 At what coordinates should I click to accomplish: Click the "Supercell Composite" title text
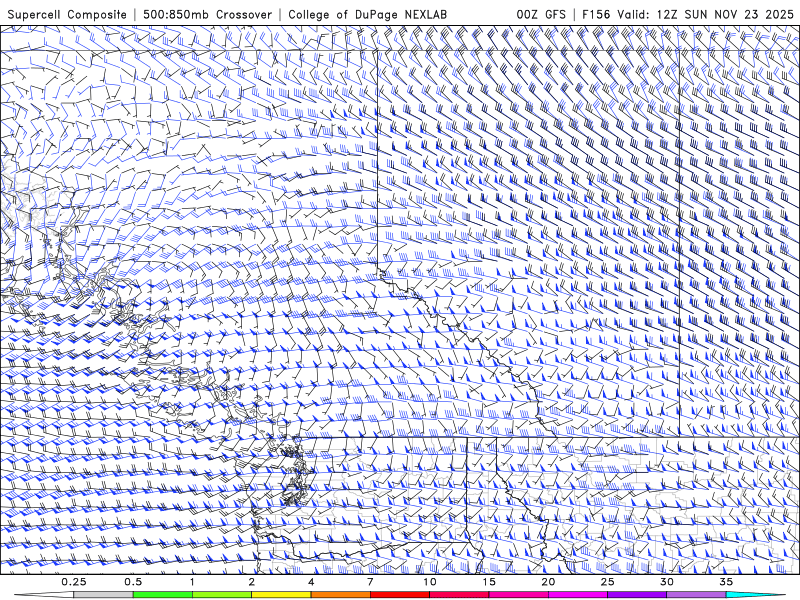point(67,14)
